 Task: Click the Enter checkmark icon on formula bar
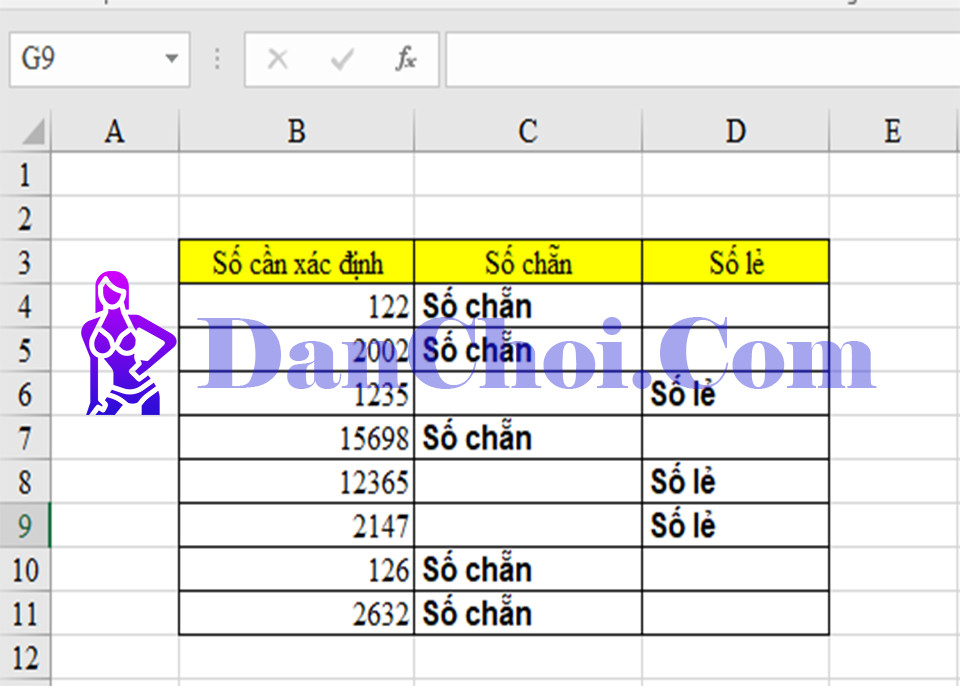pos(340,59)
